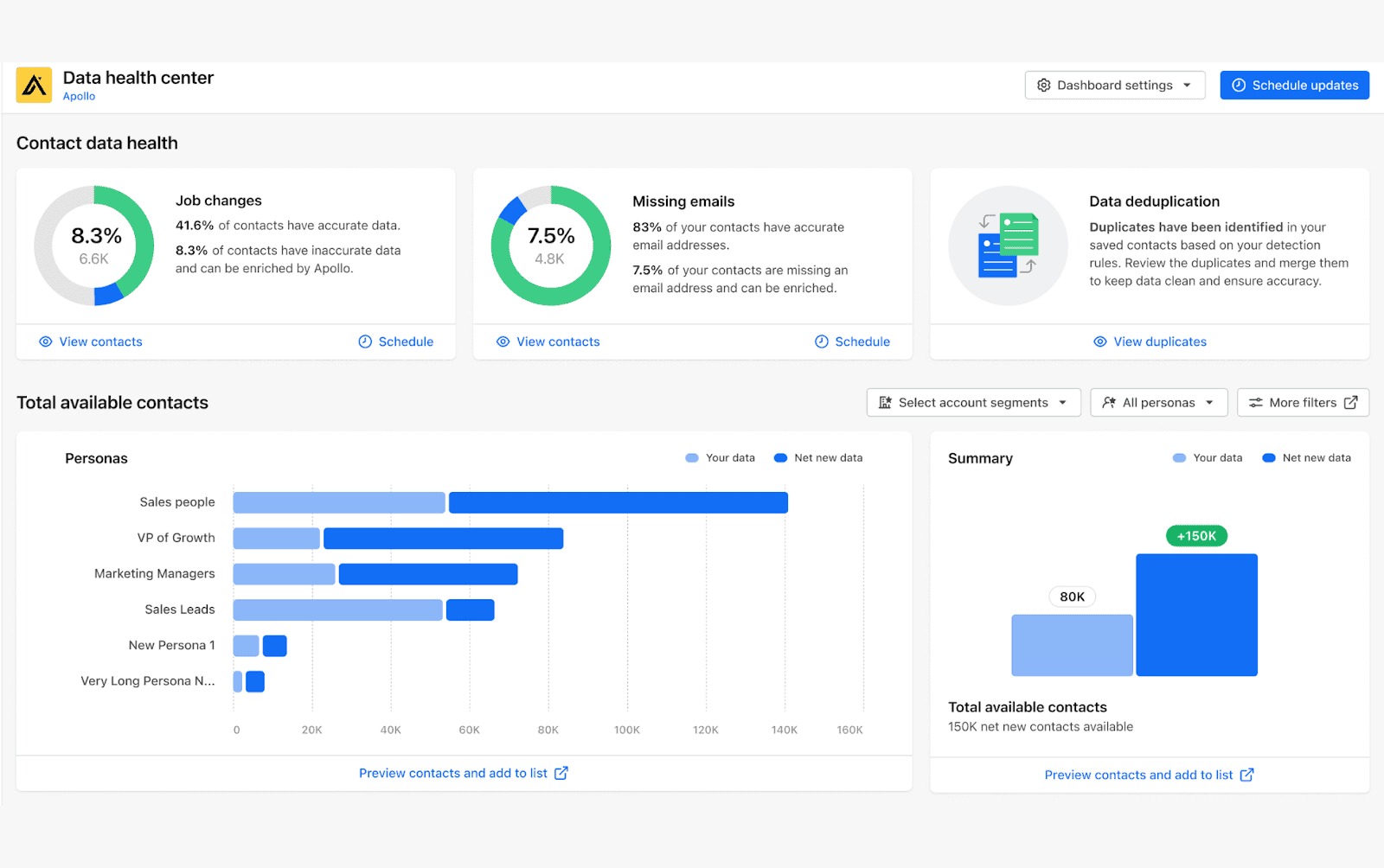Open the Select account segments dropdown

pyautogui.click(x=973, y=402)
